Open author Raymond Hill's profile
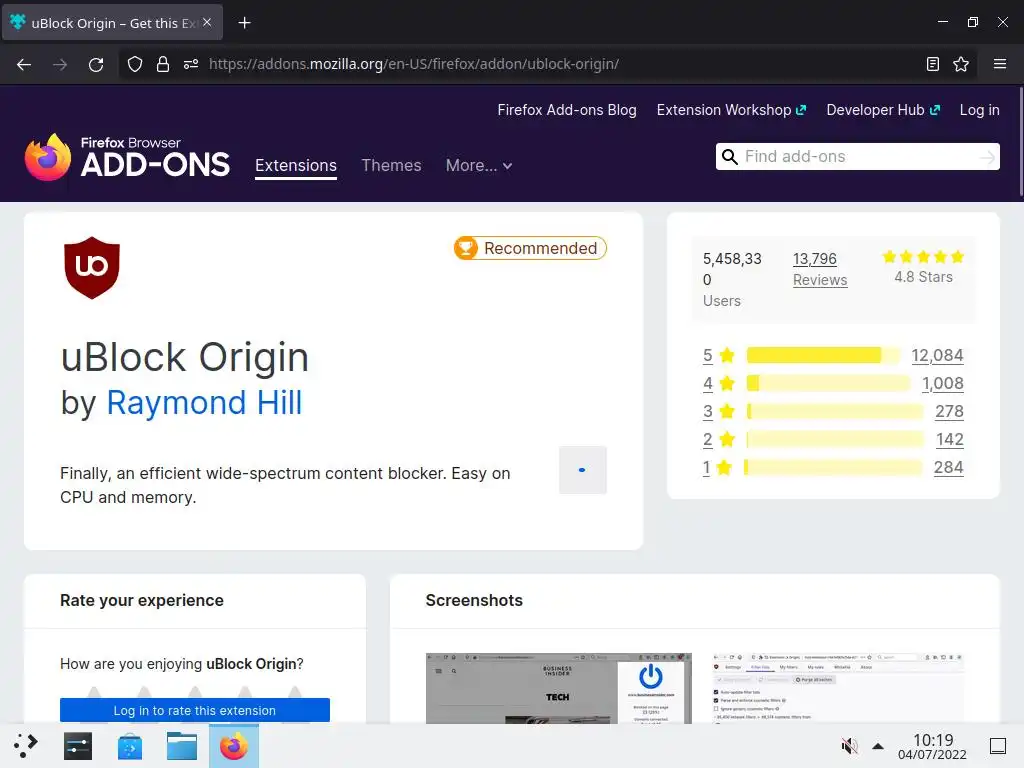Viewport: 1024px width, 768px height. click(x=204, y=402)
